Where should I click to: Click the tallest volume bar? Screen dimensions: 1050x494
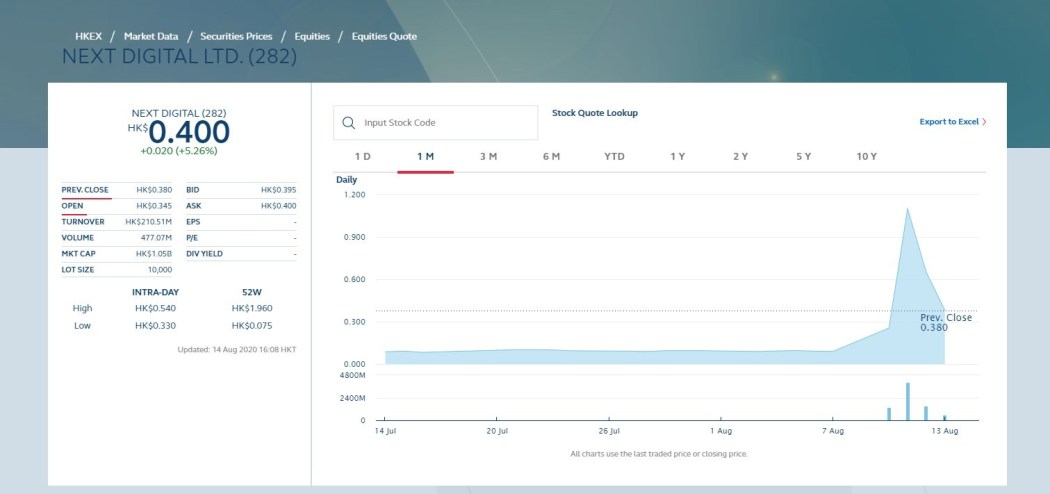(x=908, y=402)
